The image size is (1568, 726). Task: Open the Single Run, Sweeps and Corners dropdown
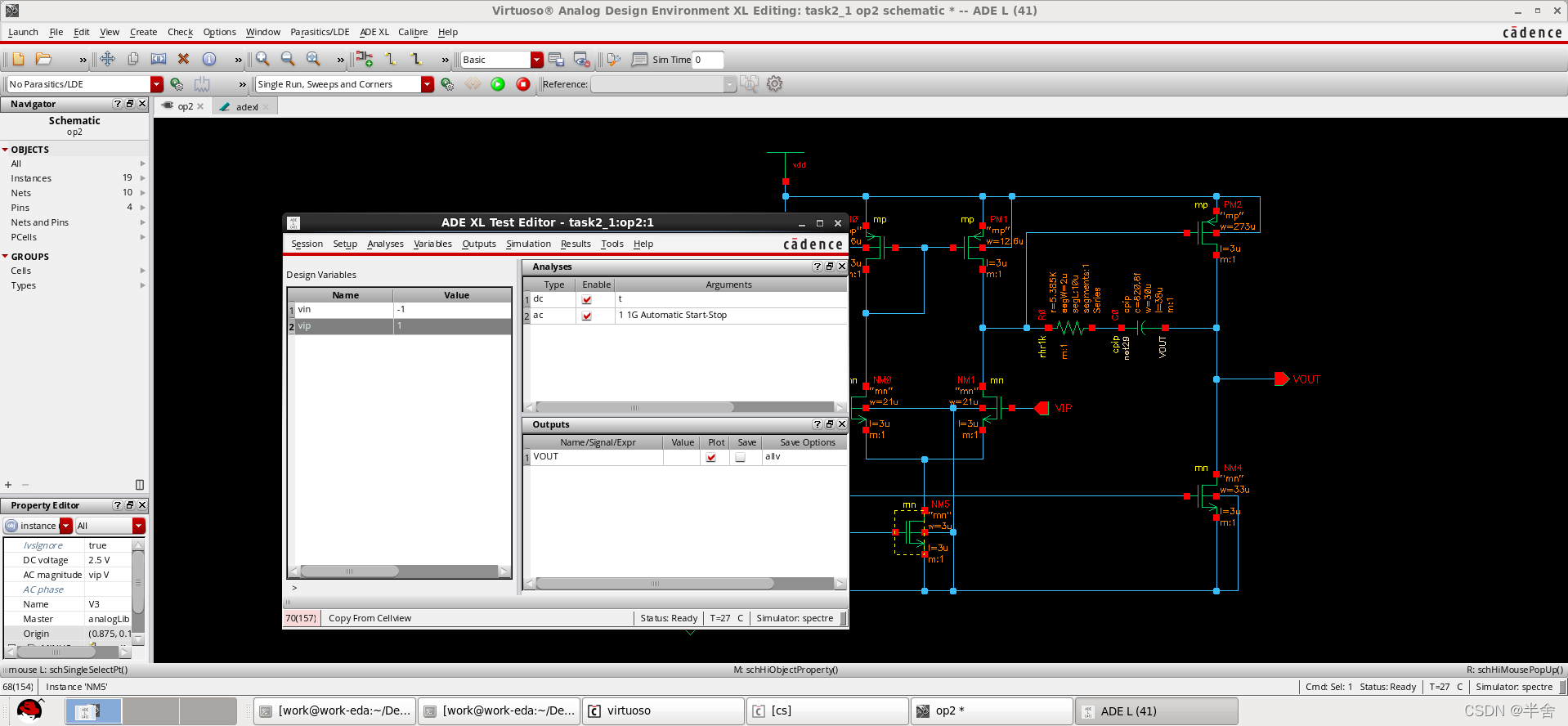click(x=428, y=84)
